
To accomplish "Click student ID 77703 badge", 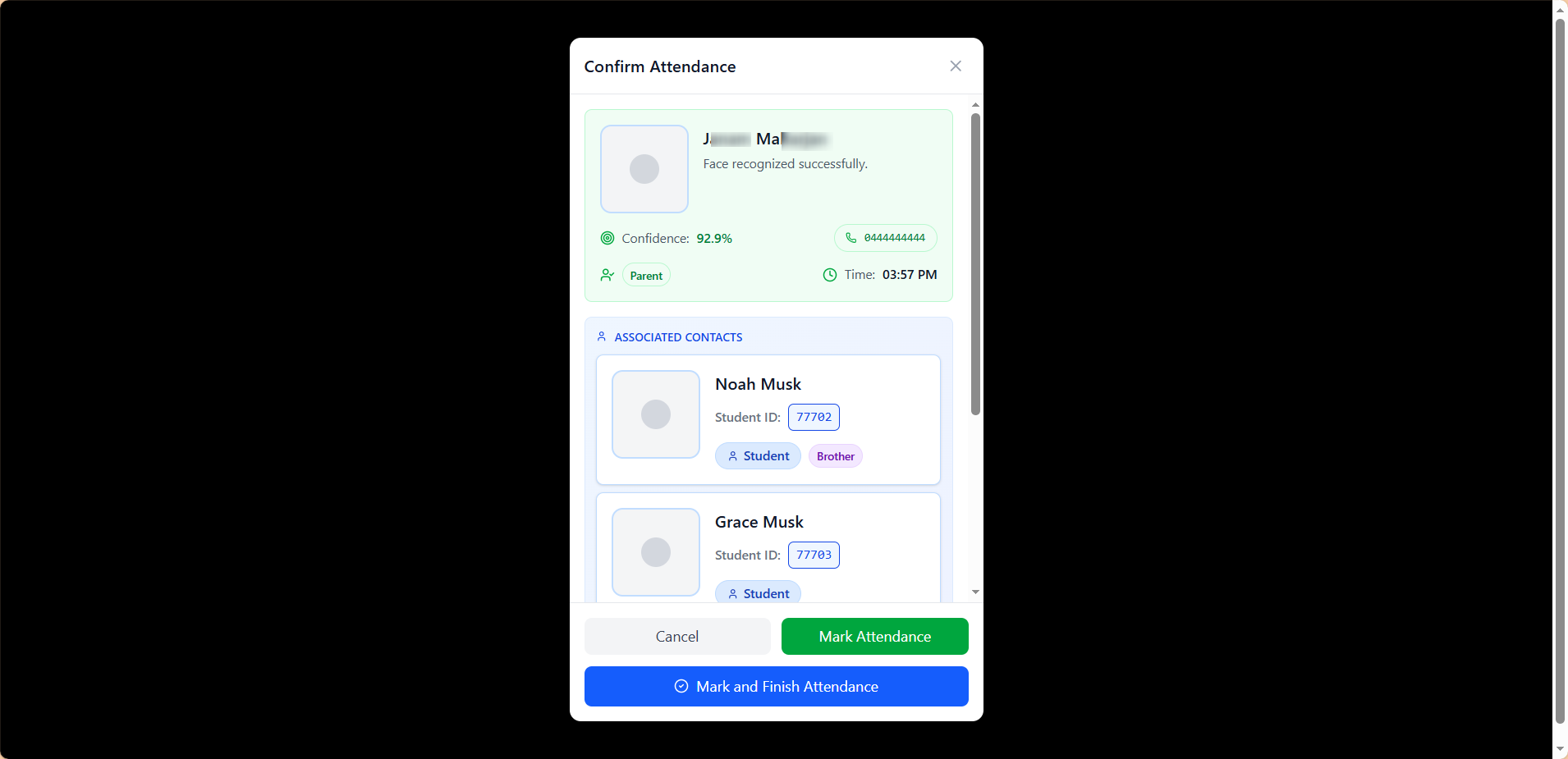I will [814, 555].
